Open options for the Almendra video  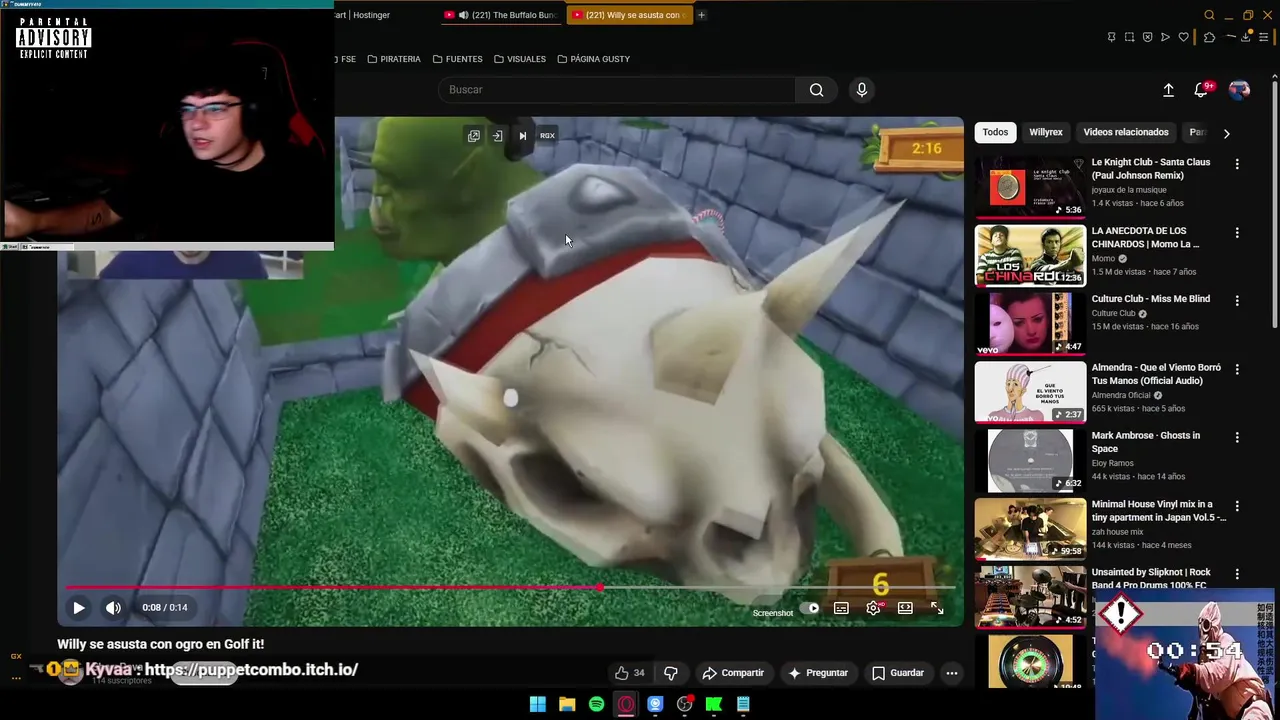1237,369
